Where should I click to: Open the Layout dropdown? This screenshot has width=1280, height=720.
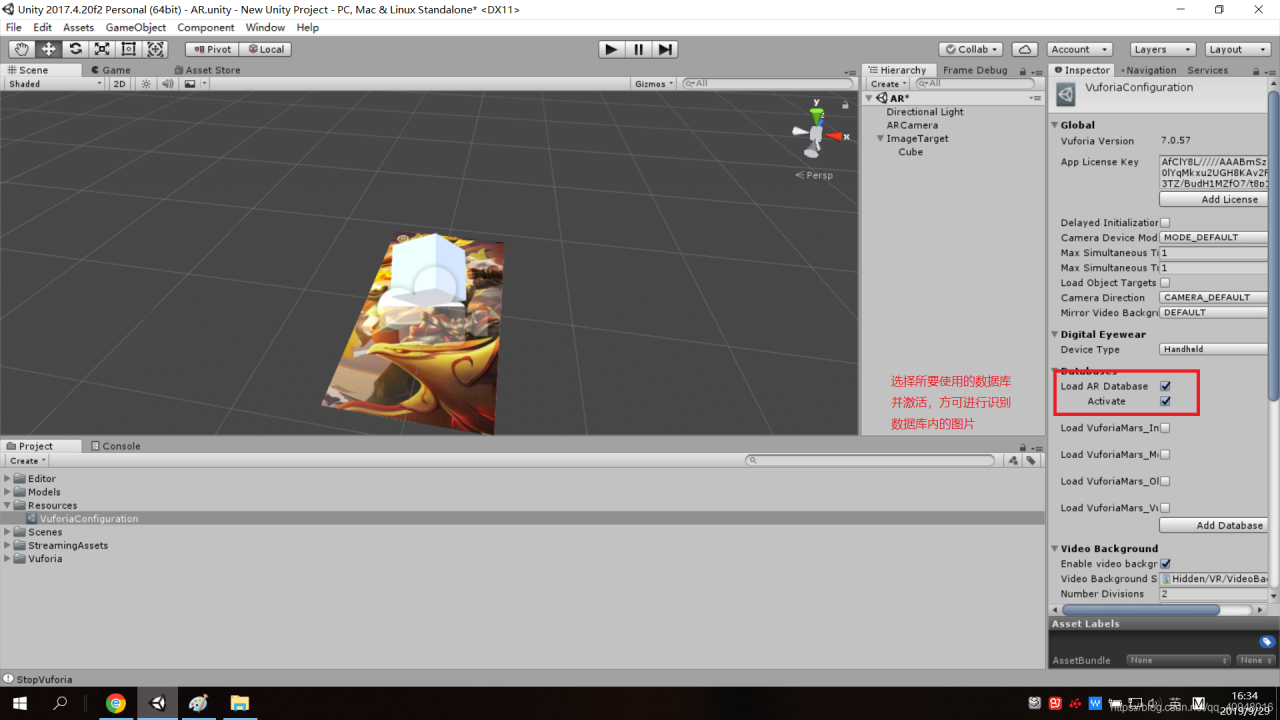click(x=1237, y=49)
